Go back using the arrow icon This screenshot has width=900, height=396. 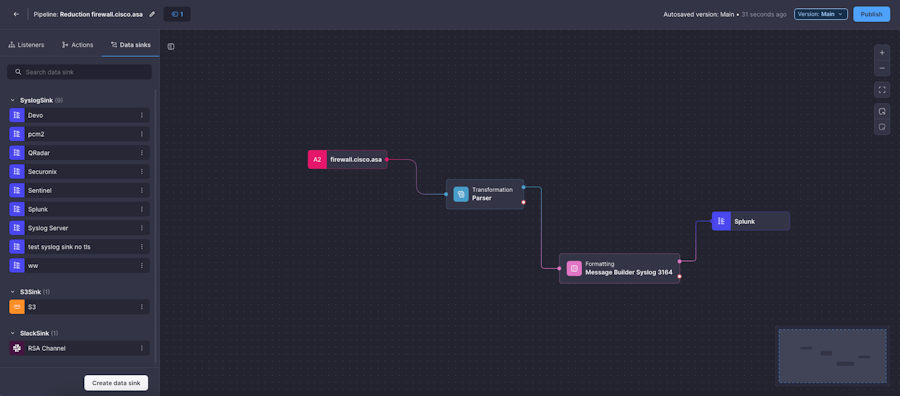pos(16,14)
